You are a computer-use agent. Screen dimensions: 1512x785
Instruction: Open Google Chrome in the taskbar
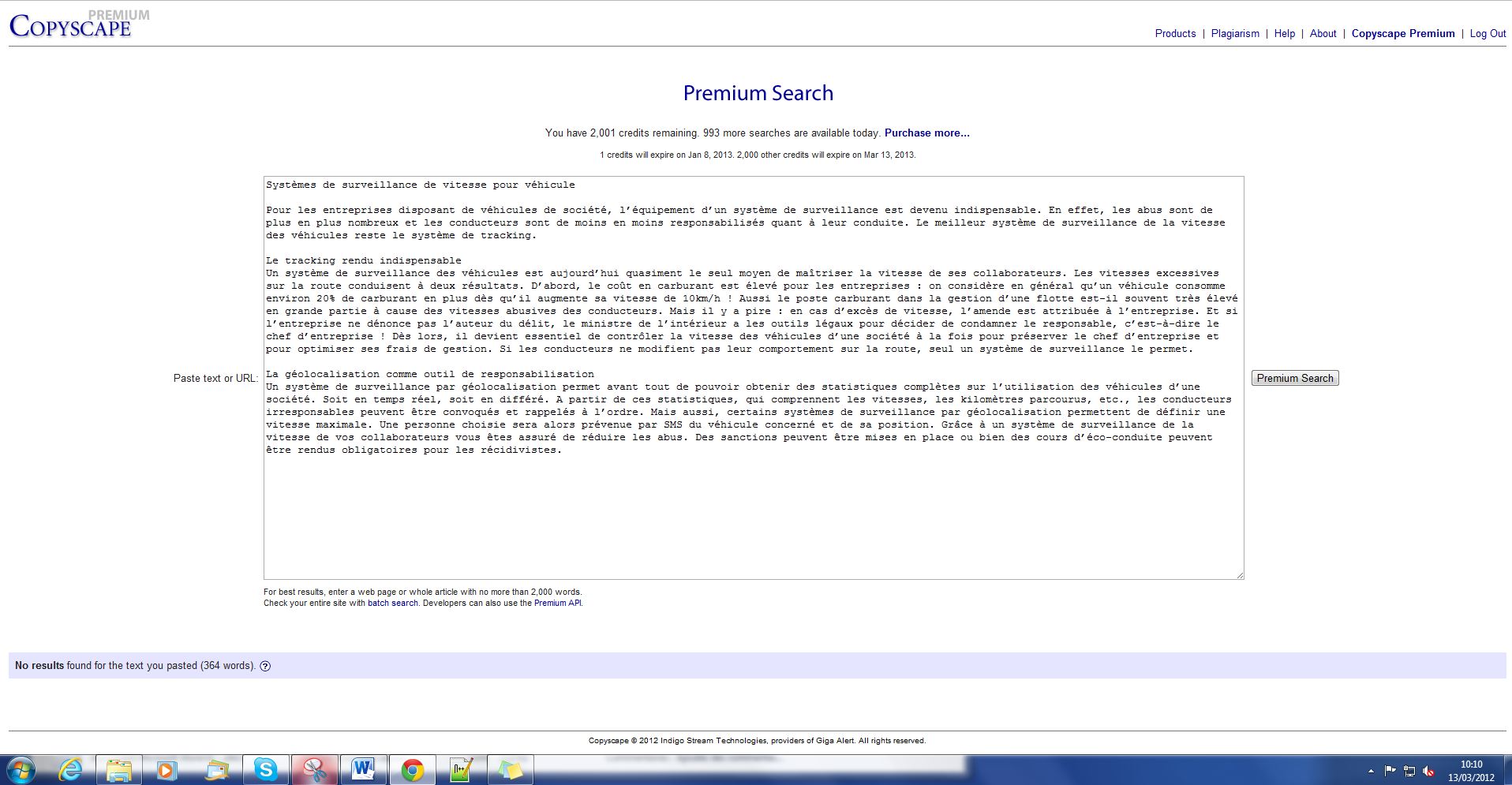(412, 769)
